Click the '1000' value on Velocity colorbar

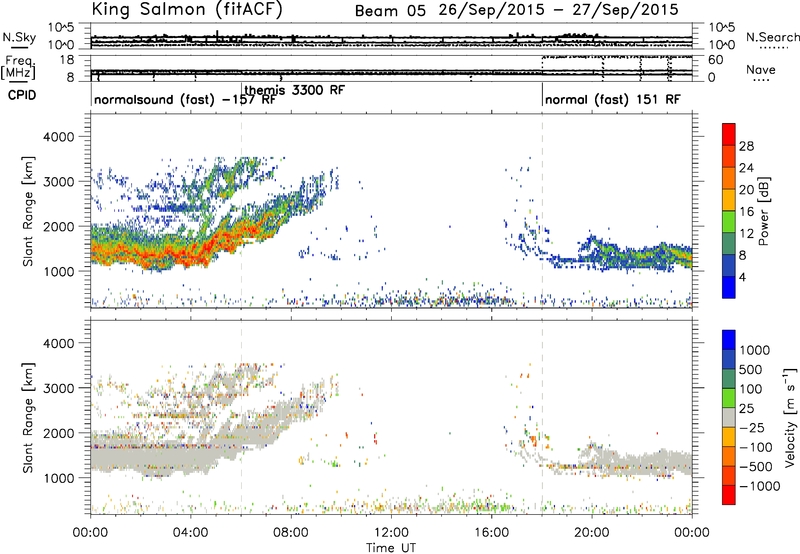click(755, 350)
